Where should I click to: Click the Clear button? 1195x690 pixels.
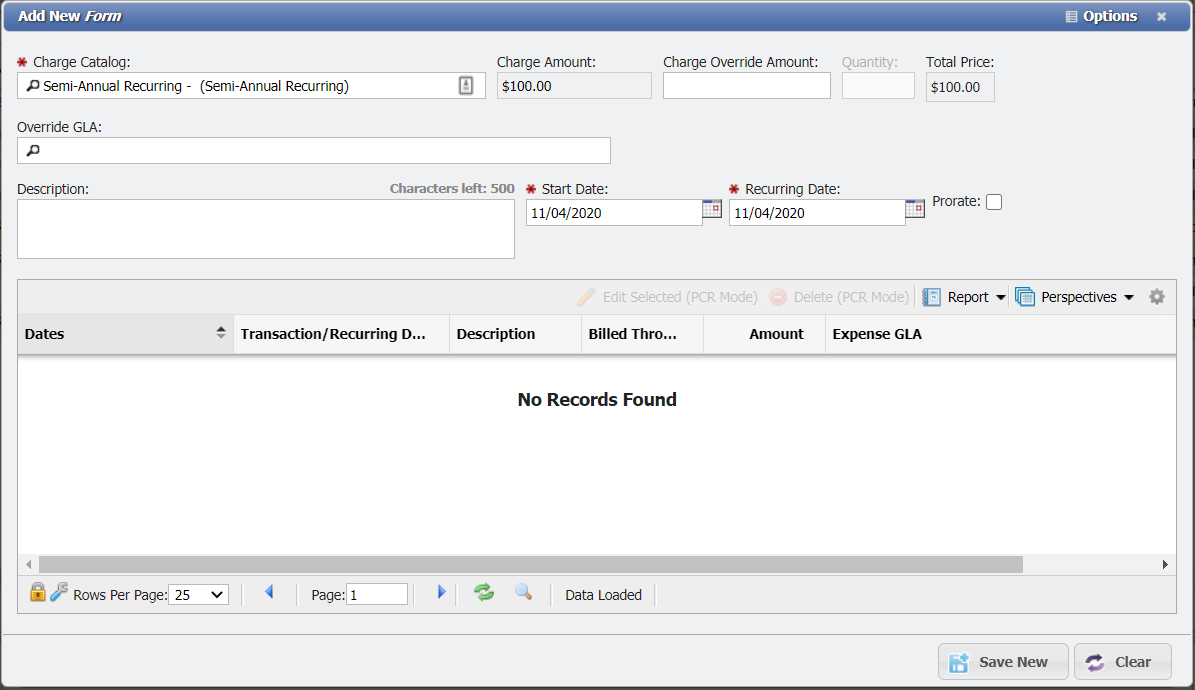(x=1123, y=662)
